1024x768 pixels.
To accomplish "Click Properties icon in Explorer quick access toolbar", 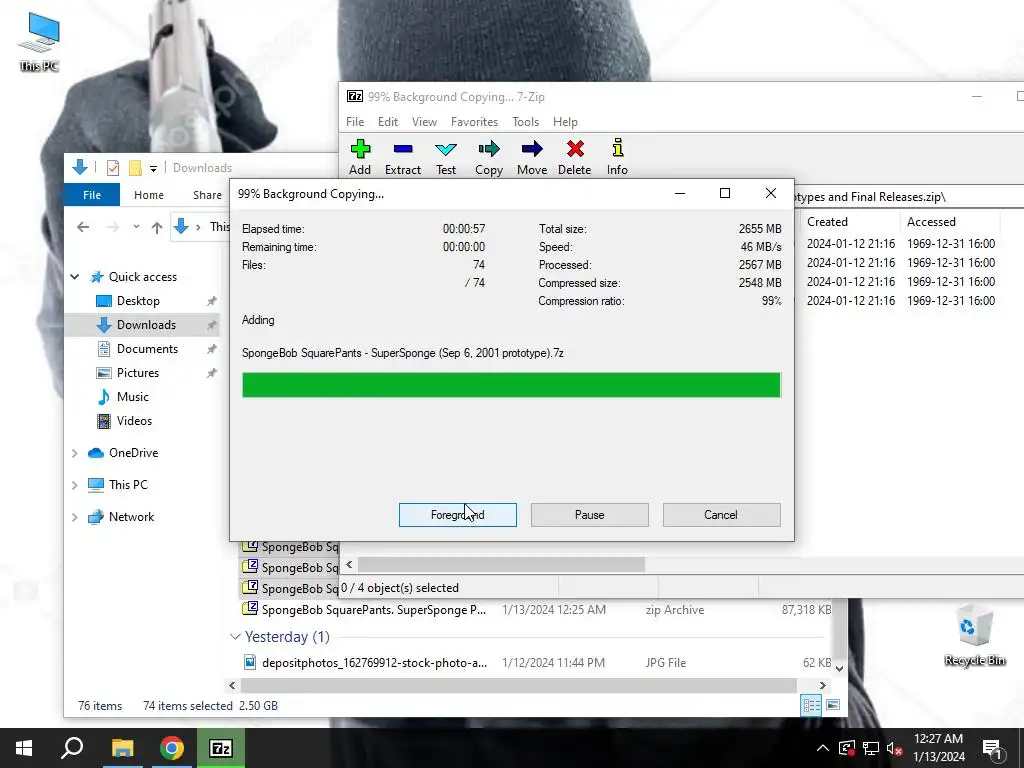I will tap(112, 168).
